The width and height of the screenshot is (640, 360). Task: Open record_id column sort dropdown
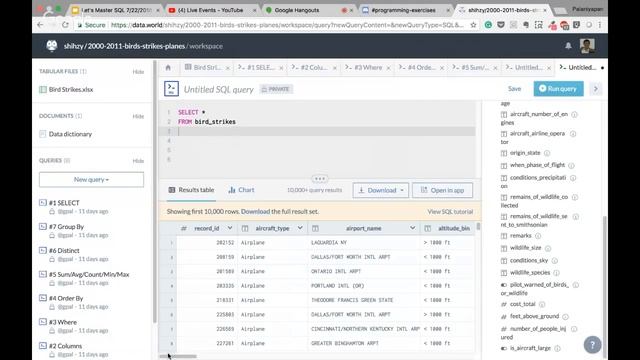[x=230, y=228]
